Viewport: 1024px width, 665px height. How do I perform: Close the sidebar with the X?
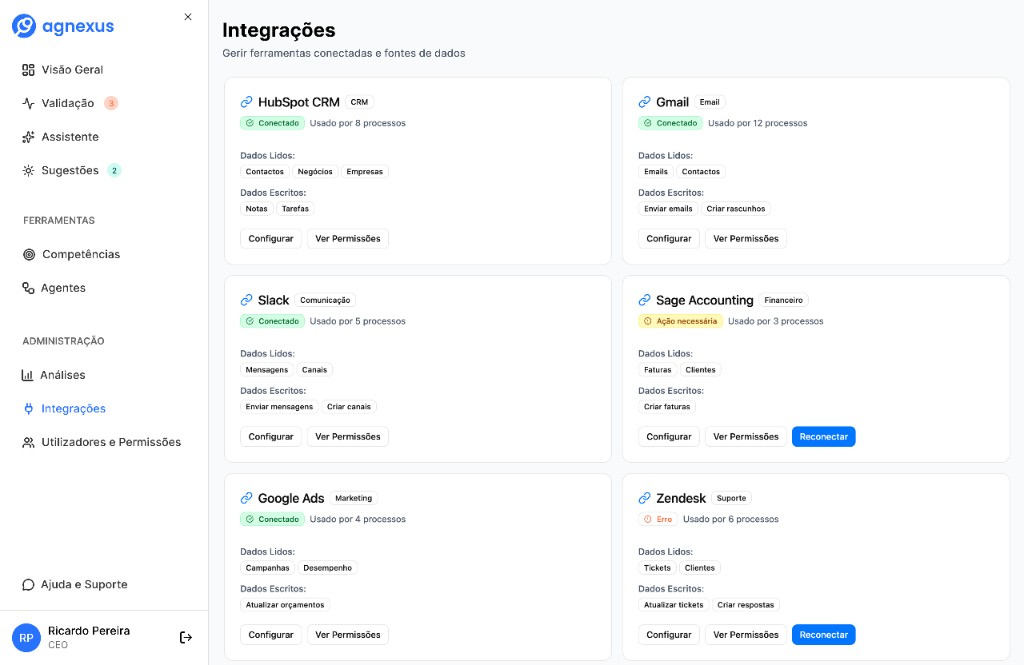point(188,17)
